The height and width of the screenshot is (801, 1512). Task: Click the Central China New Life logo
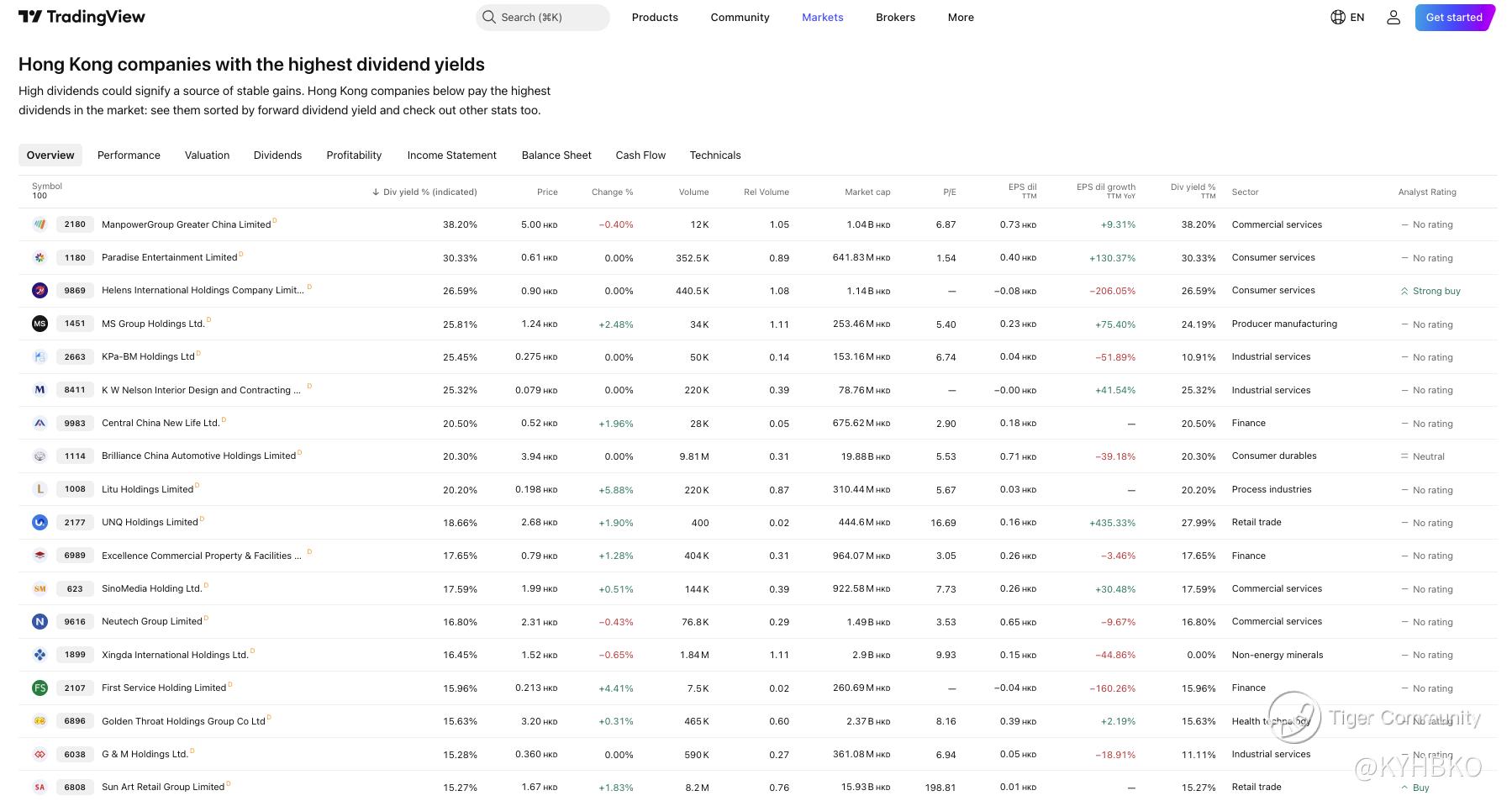coord(40,423)
